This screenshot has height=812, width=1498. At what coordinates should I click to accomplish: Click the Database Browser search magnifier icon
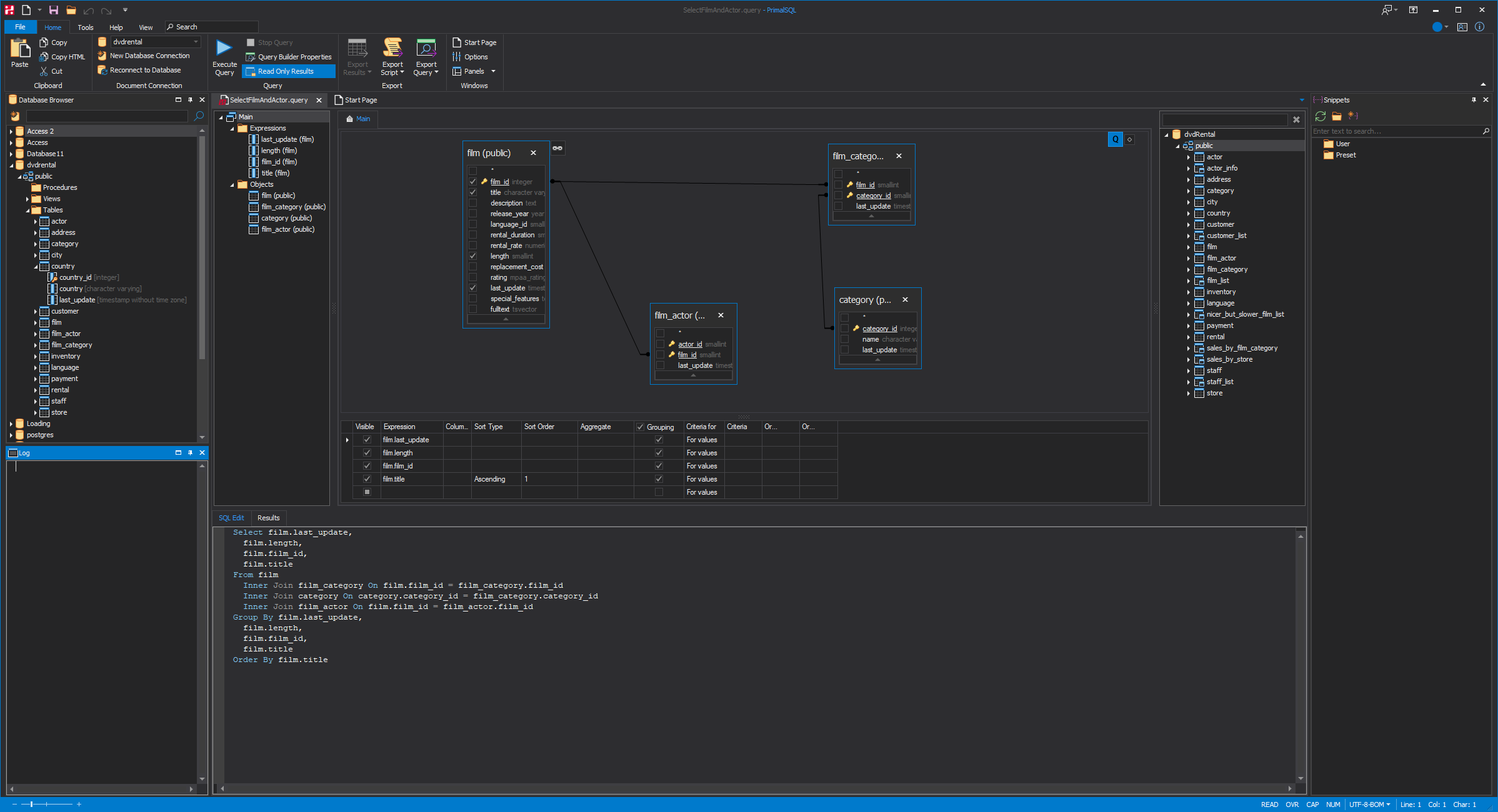pos(199,116)
